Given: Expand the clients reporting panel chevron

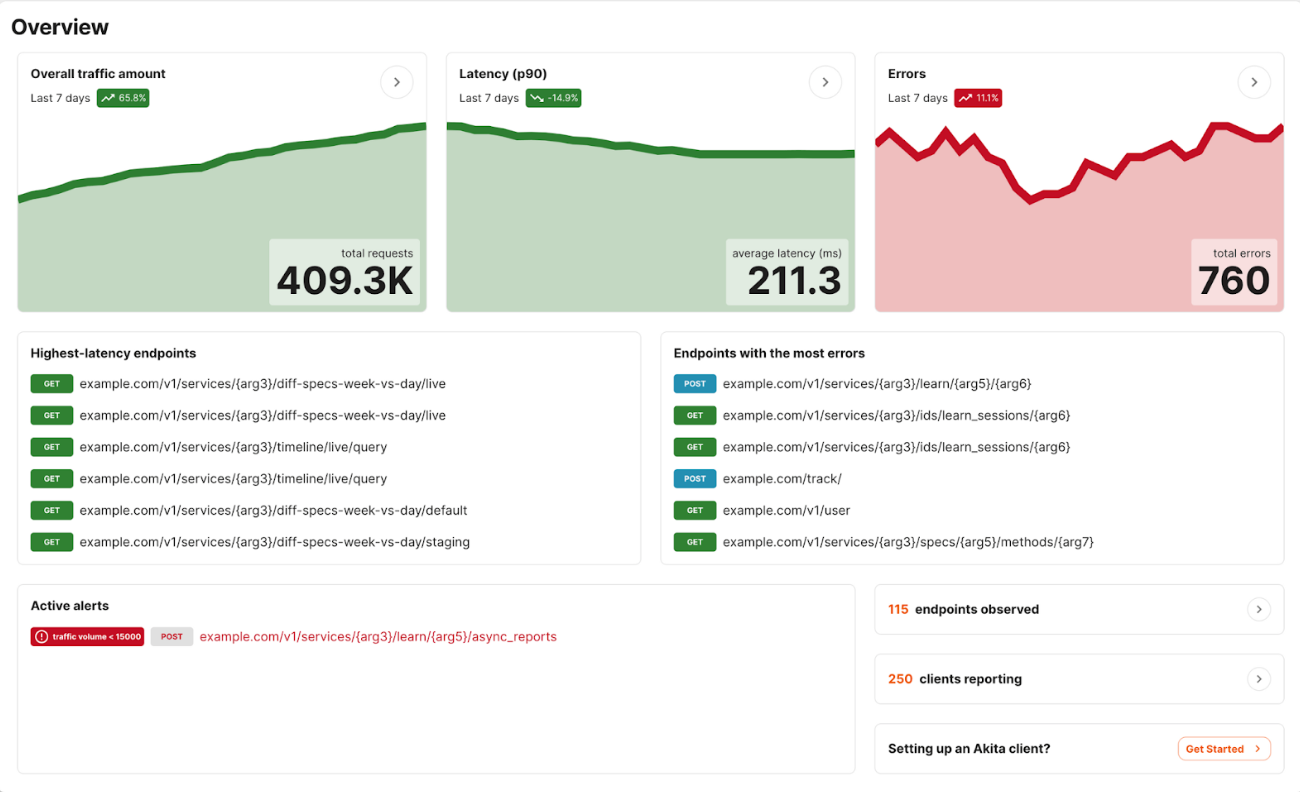Looking at the screenshot, I should coord(1259,678).
